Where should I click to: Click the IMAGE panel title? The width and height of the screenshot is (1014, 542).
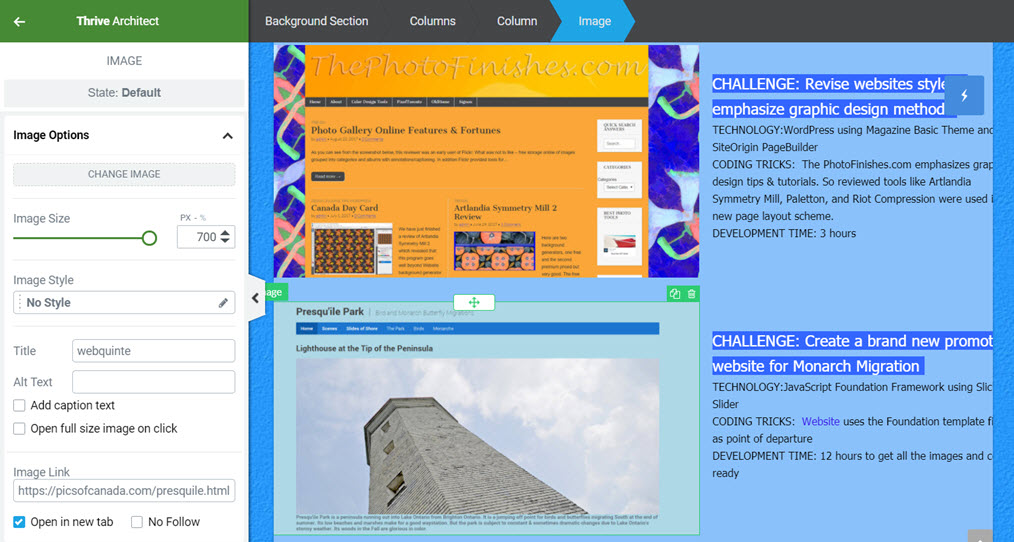(124, 61)
